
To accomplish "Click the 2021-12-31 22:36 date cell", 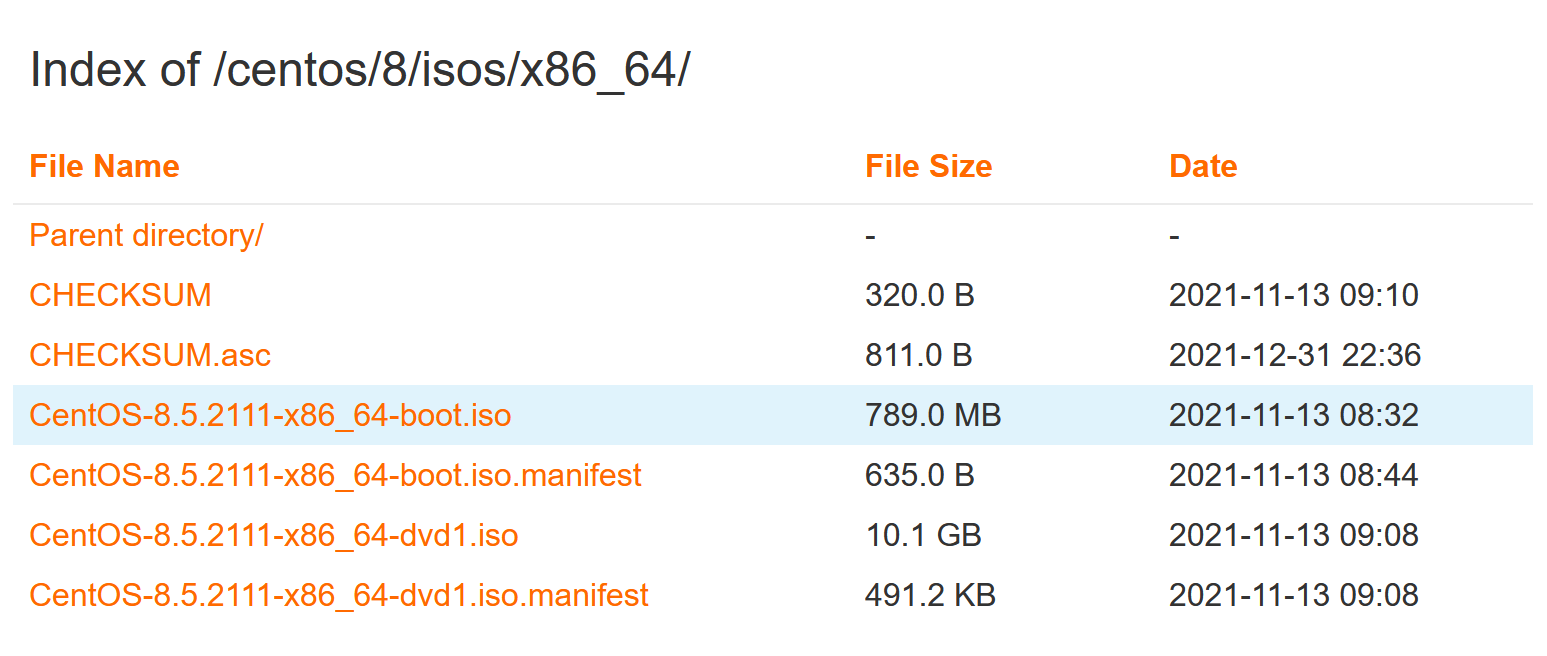I will click(x=1295, y=355).
